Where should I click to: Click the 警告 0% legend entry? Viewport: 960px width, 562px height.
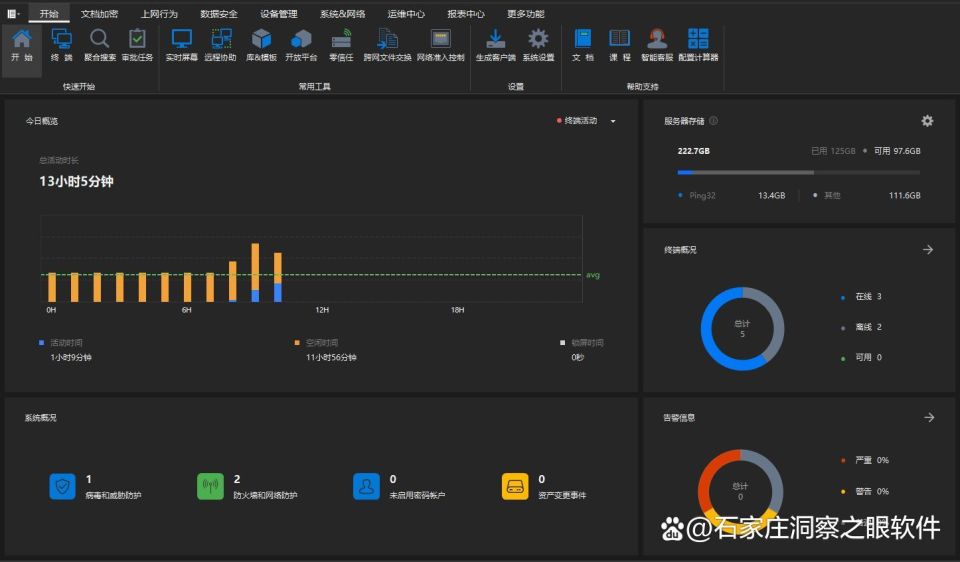pos(866,492)
